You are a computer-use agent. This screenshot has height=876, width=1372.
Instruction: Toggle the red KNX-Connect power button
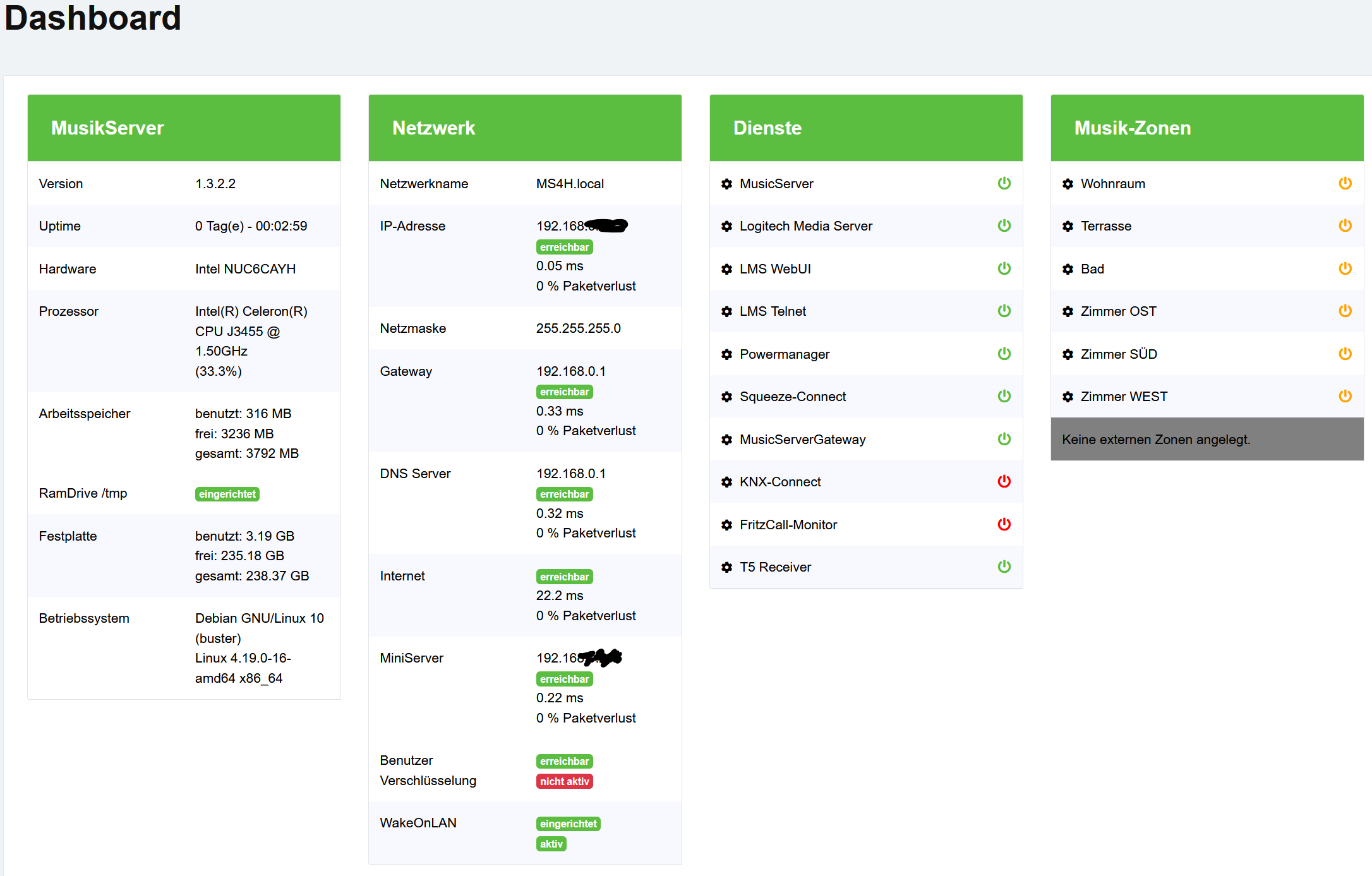click(1004, 481)
